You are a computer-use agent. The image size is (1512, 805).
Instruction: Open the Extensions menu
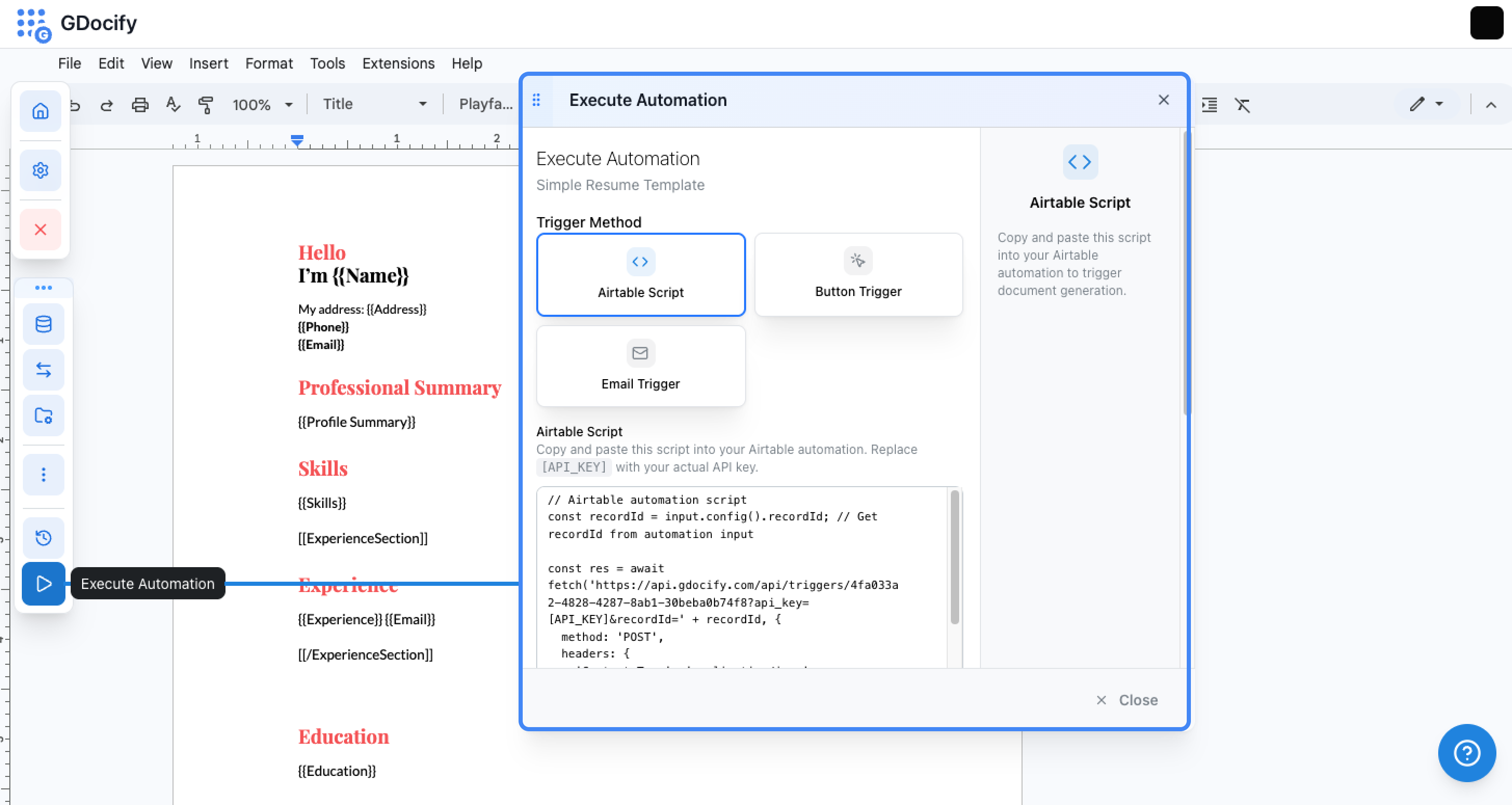398,63
